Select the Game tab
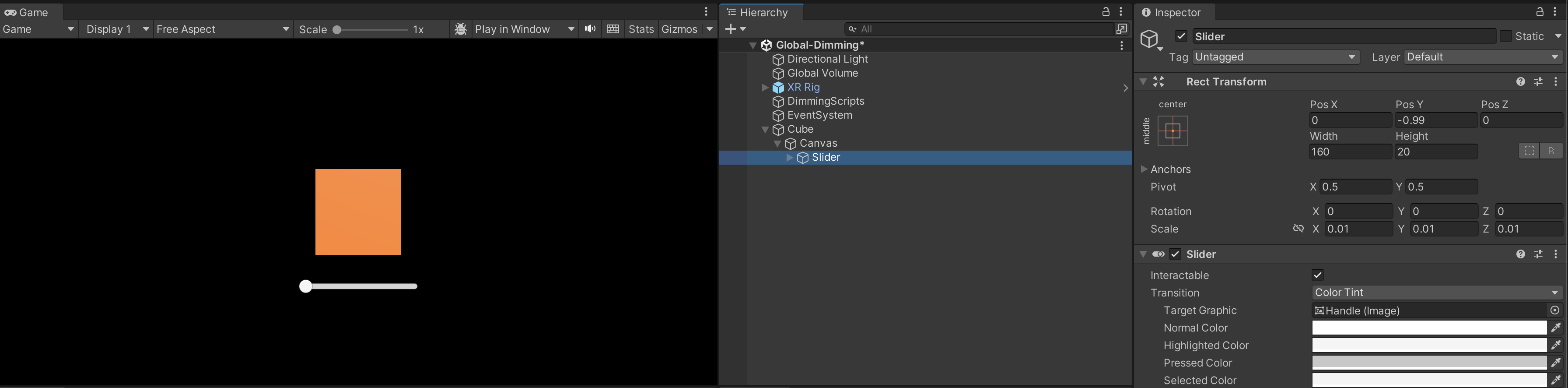Screen dimensions: 1568x388 pos(27,12)
